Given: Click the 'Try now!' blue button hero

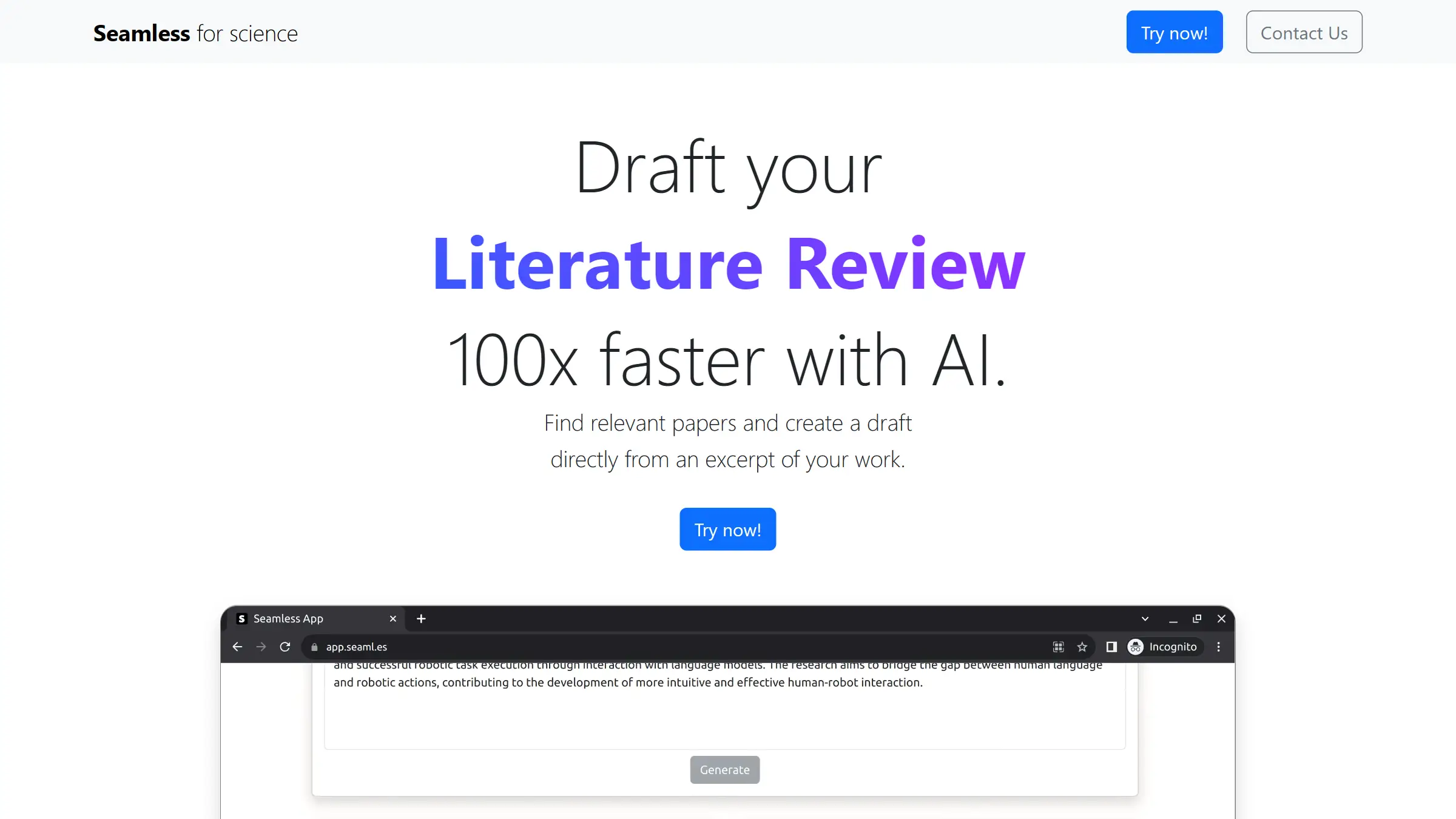Looking at the screenshot, I should coord(727,529).
